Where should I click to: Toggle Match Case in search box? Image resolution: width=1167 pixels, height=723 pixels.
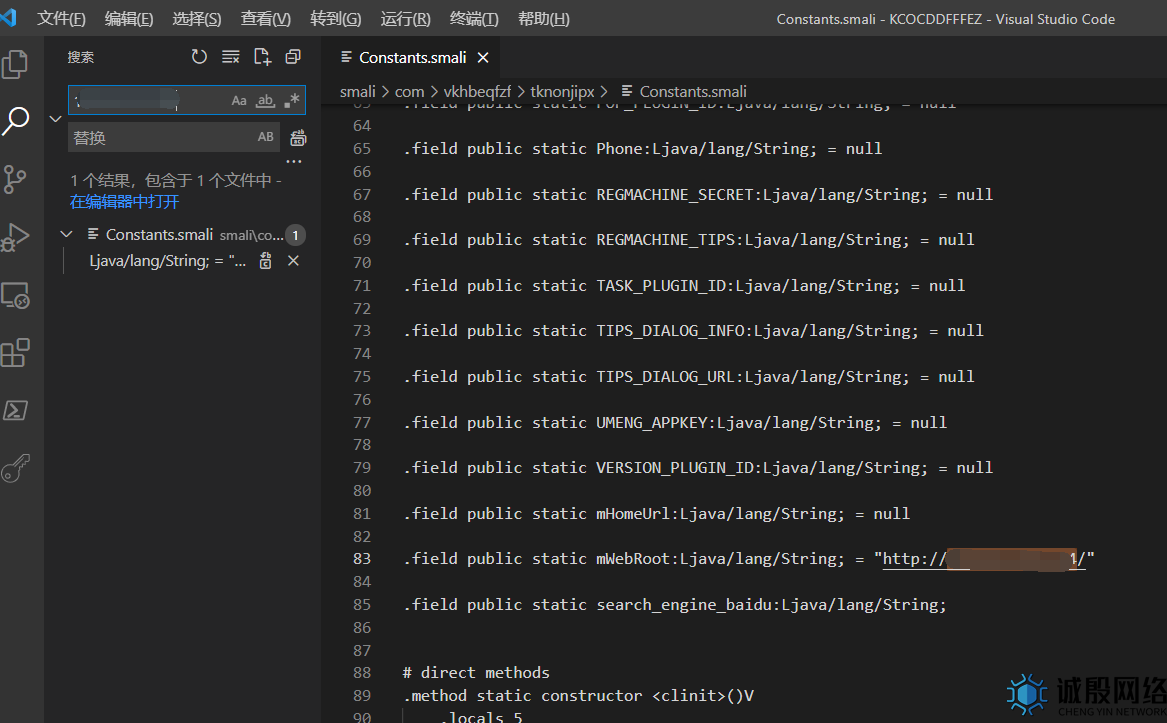point(239,100)
